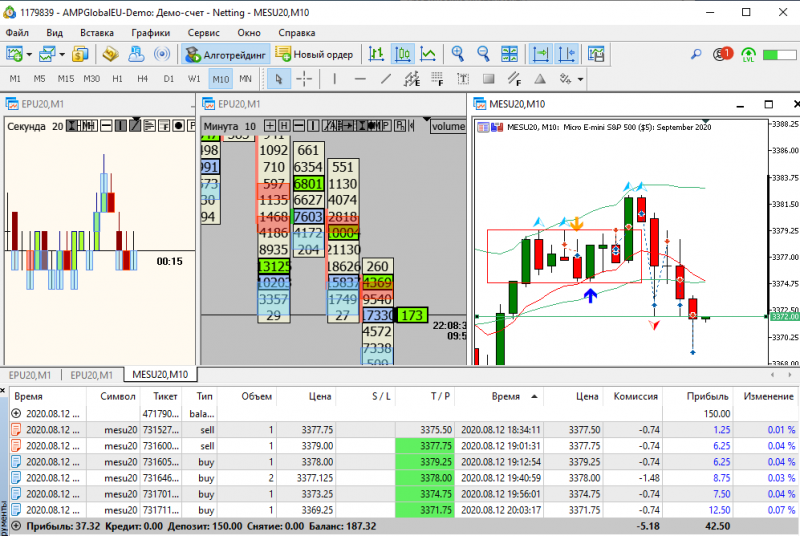800x536 pixels.
Task: Zoom out on the chart
Action: point(483,54)
